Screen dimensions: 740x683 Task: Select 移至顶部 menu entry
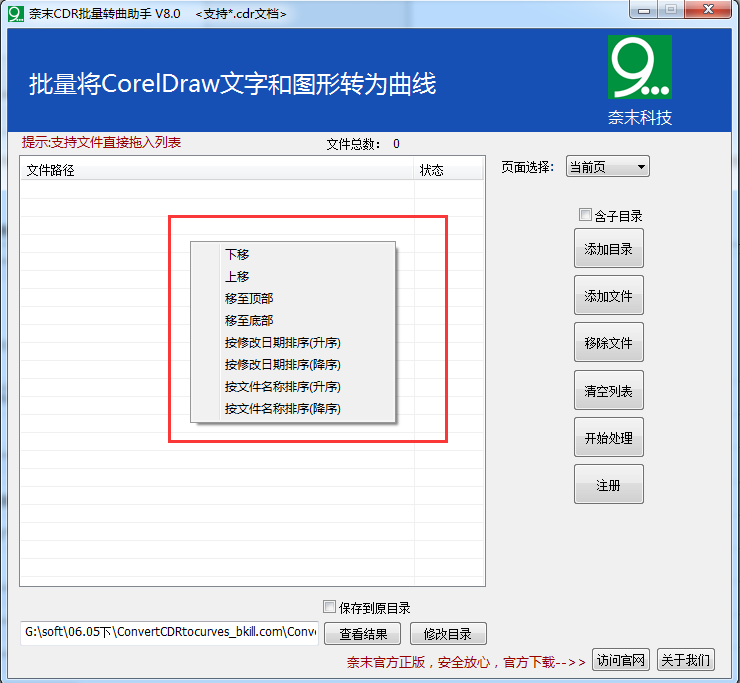[293, 298]
